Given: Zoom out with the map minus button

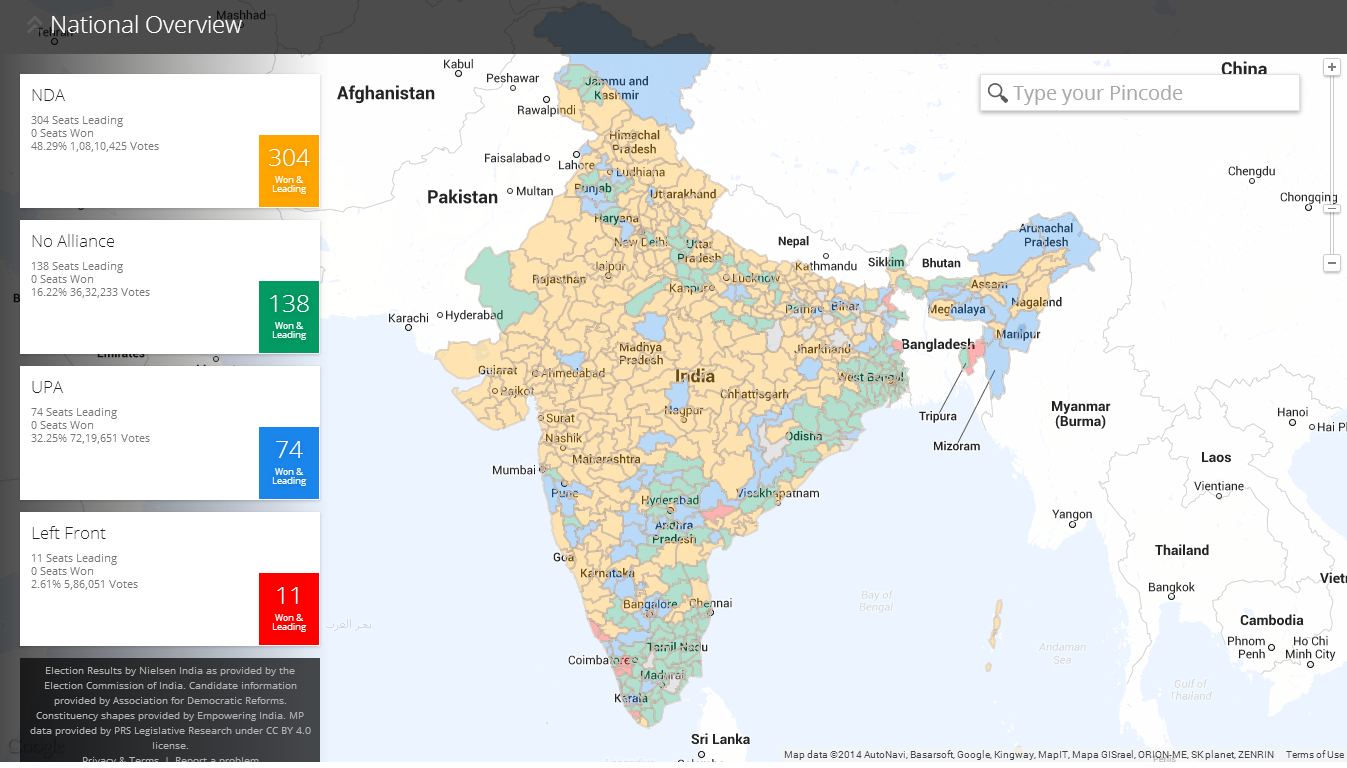Looking at the screenshot, I should pyautogui.click(x=1331, y=263).
